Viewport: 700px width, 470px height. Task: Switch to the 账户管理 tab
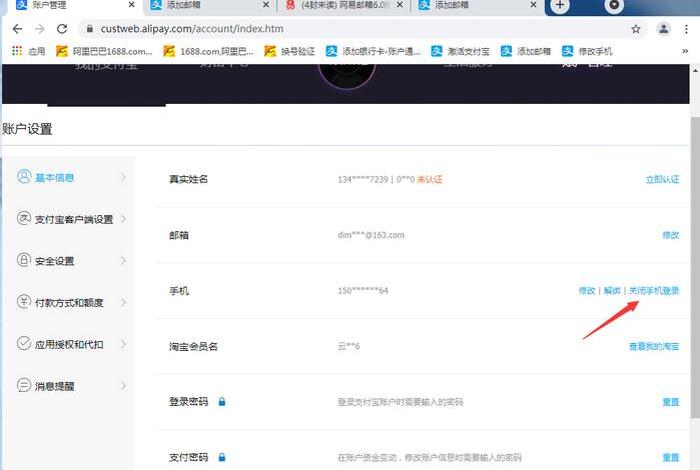click(71, 6)
